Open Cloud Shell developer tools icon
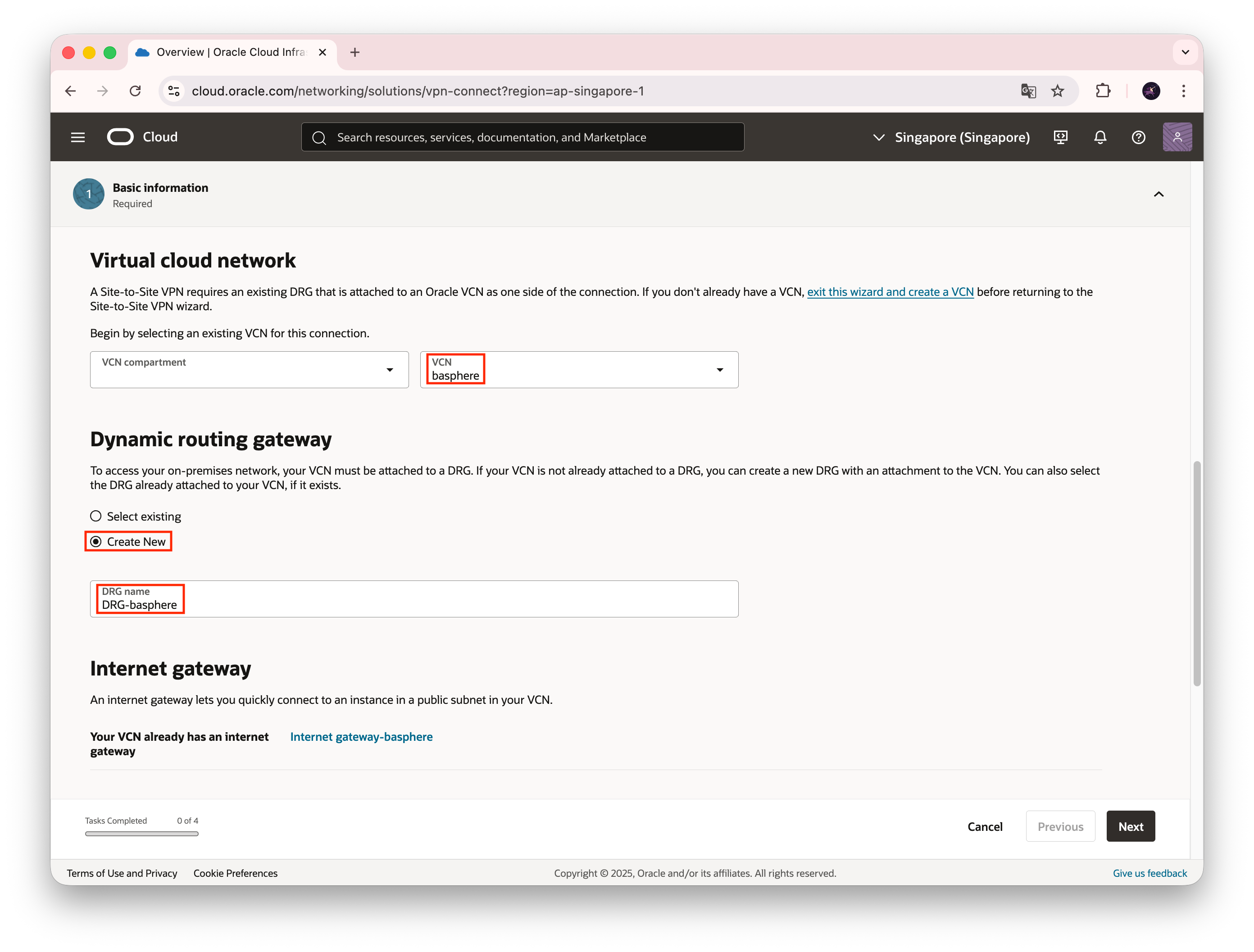The width and height of the screenshot is (1254, 952). [1060, 137]
